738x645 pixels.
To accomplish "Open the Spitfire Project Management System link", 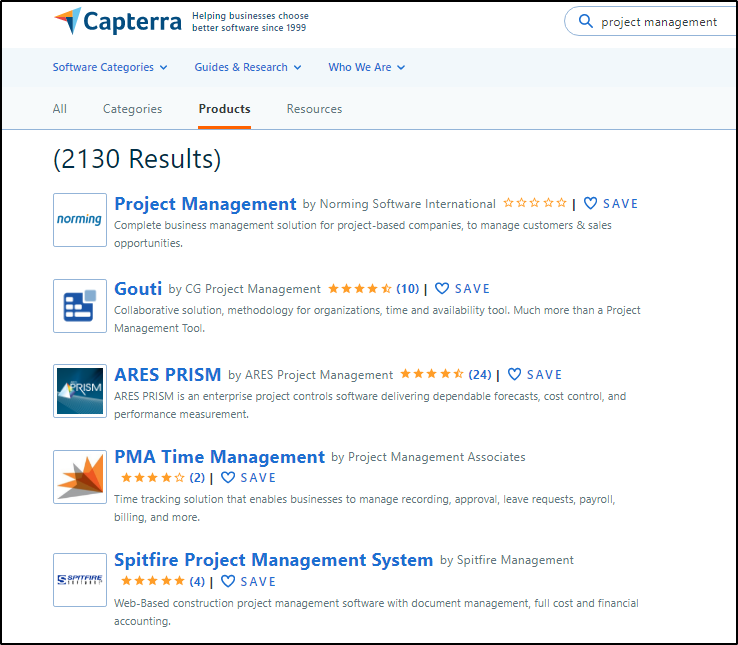I will coord(273,560).
